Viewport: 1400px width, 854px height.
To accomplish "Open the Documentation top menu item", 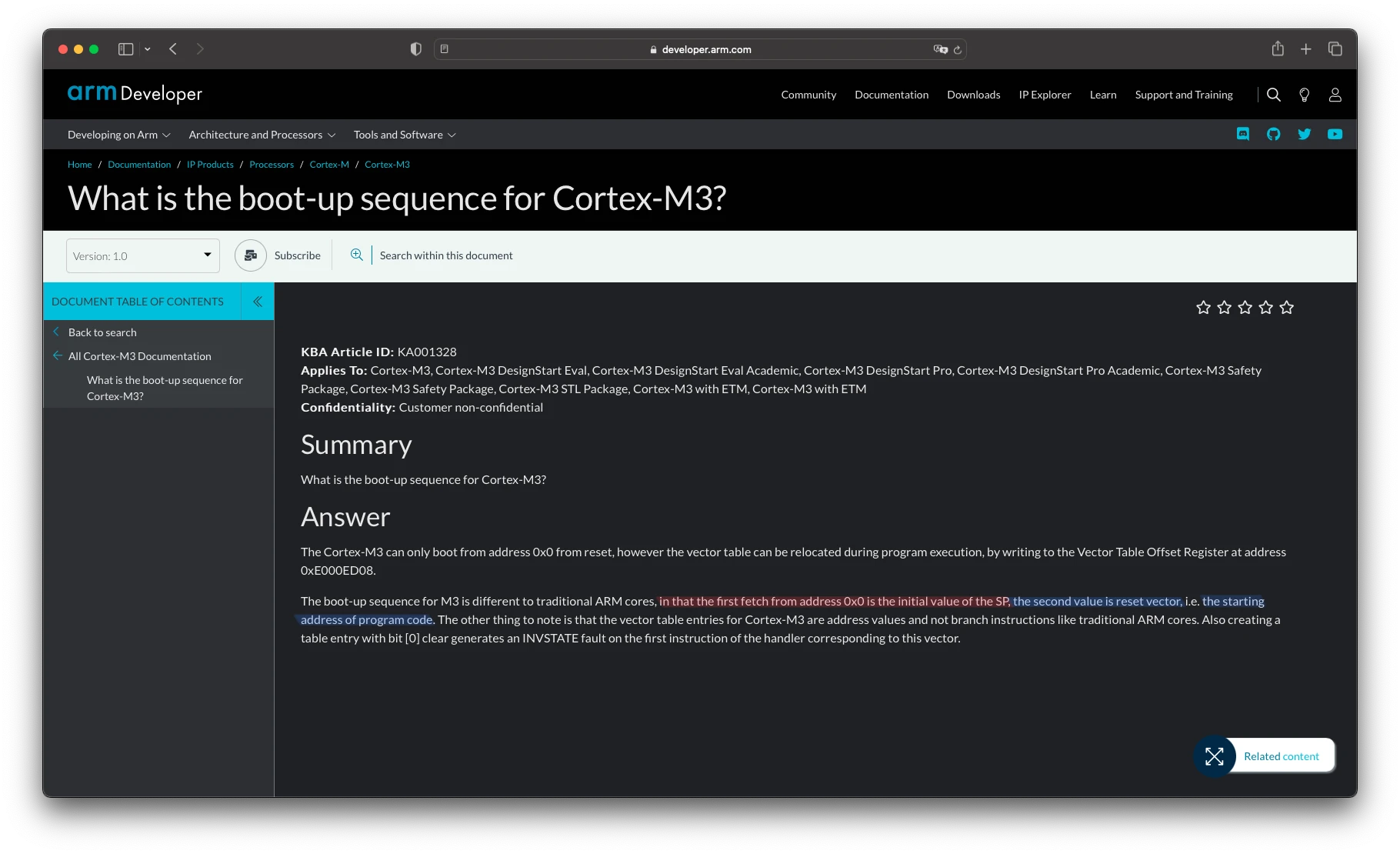I will pyautogui.click(x=892, y=95).
